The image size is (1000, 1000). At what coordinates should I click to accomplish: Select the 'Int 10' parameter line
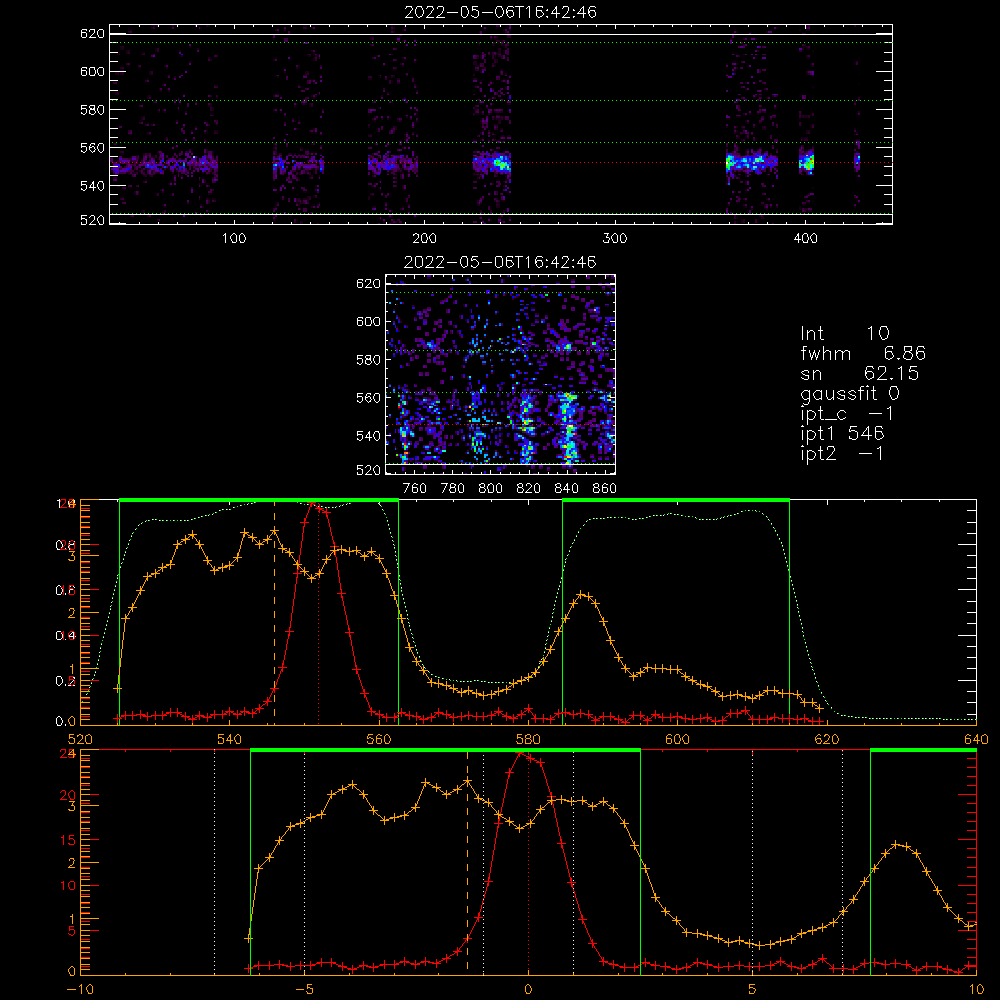click(844, 333)
